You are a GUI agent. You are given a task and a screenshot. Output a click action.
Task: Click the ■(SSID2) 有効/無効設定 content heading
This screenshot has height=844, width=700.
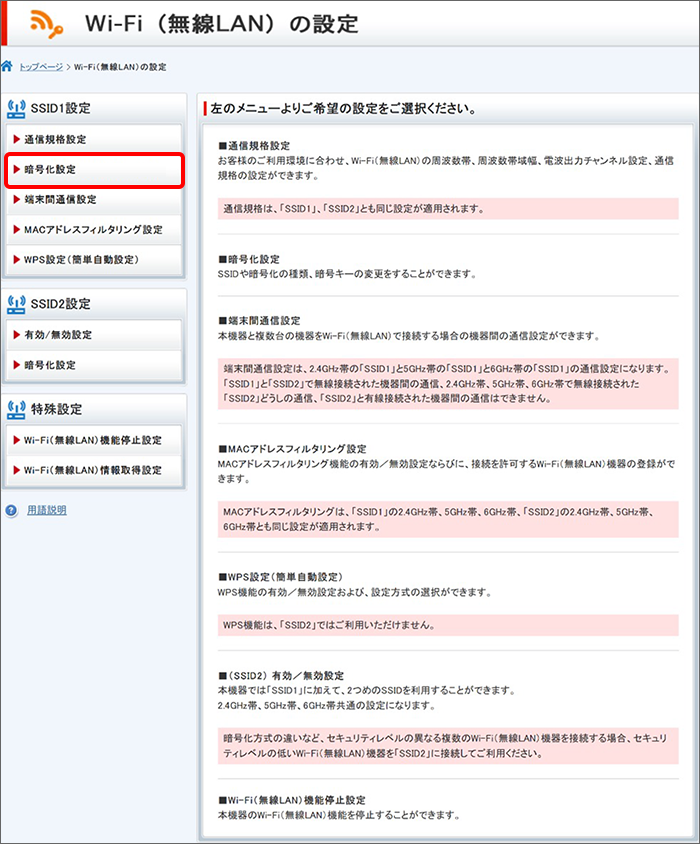pos(281,676)
